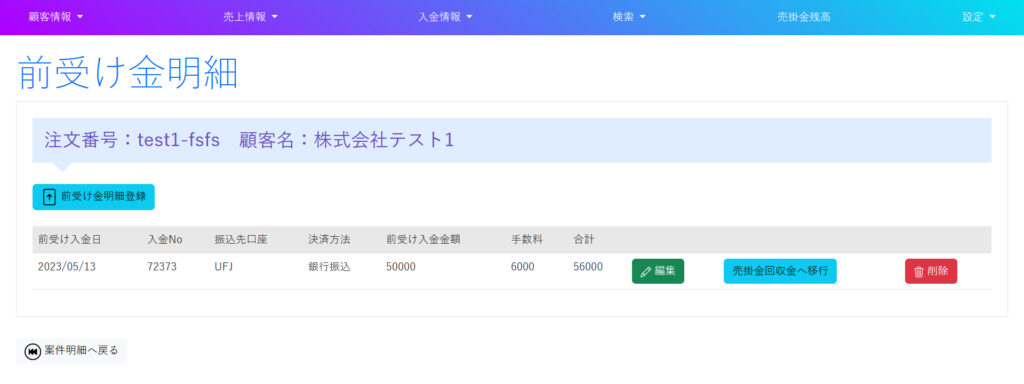Expand the 設定 menu
The image size is (1024, 384).
point(979,18)
